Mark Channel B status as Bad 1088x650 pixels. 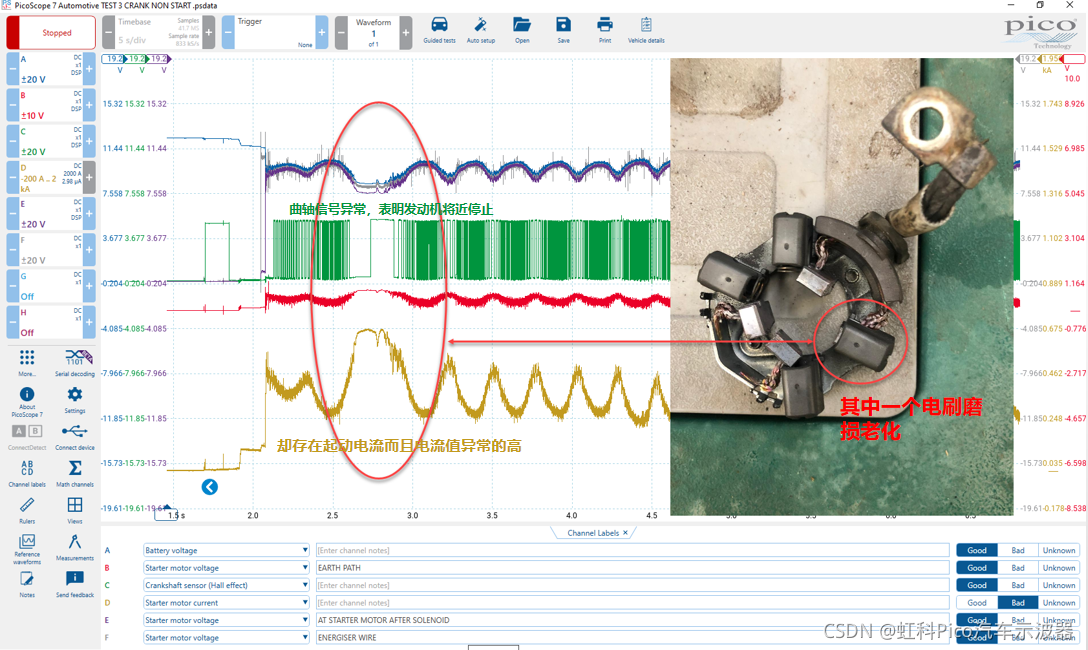point(1018,567)
